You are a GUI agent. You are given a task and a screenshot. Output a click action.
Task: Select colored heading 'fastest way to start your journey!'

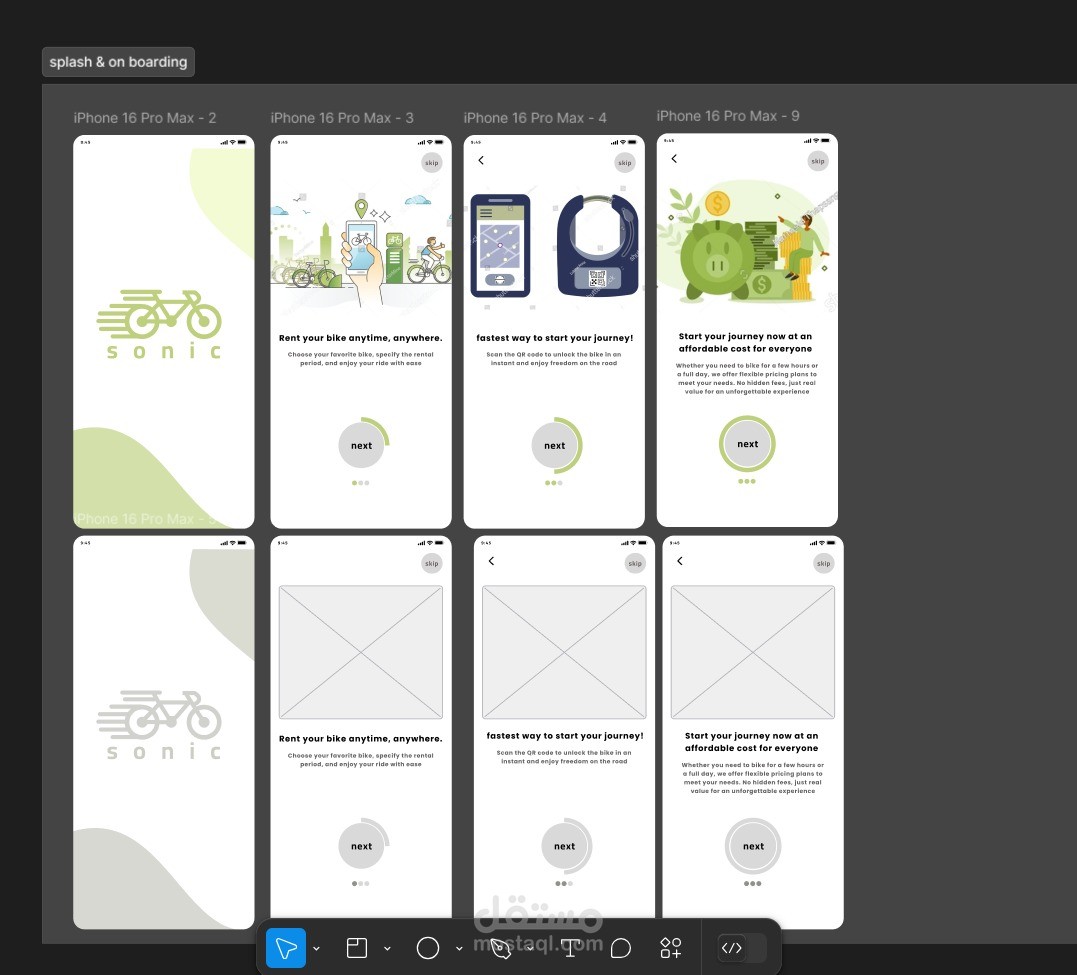[554, 338]
